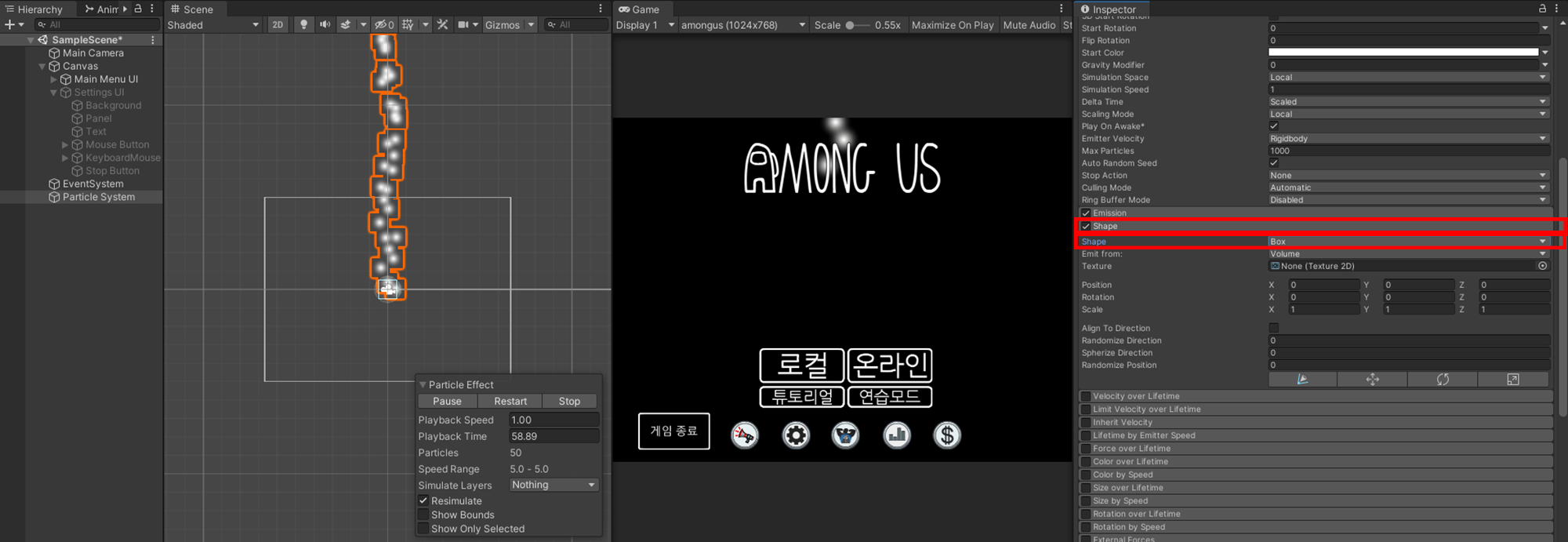
Task: Click the Scene camera settings icon
Action: [x=463, y=25]
